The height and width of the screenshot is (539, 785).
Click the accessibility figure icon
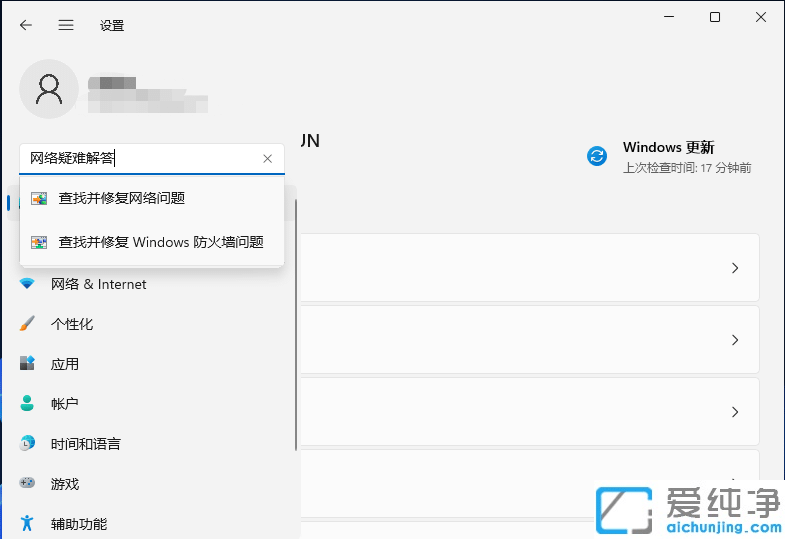click(x=27, y=523)
